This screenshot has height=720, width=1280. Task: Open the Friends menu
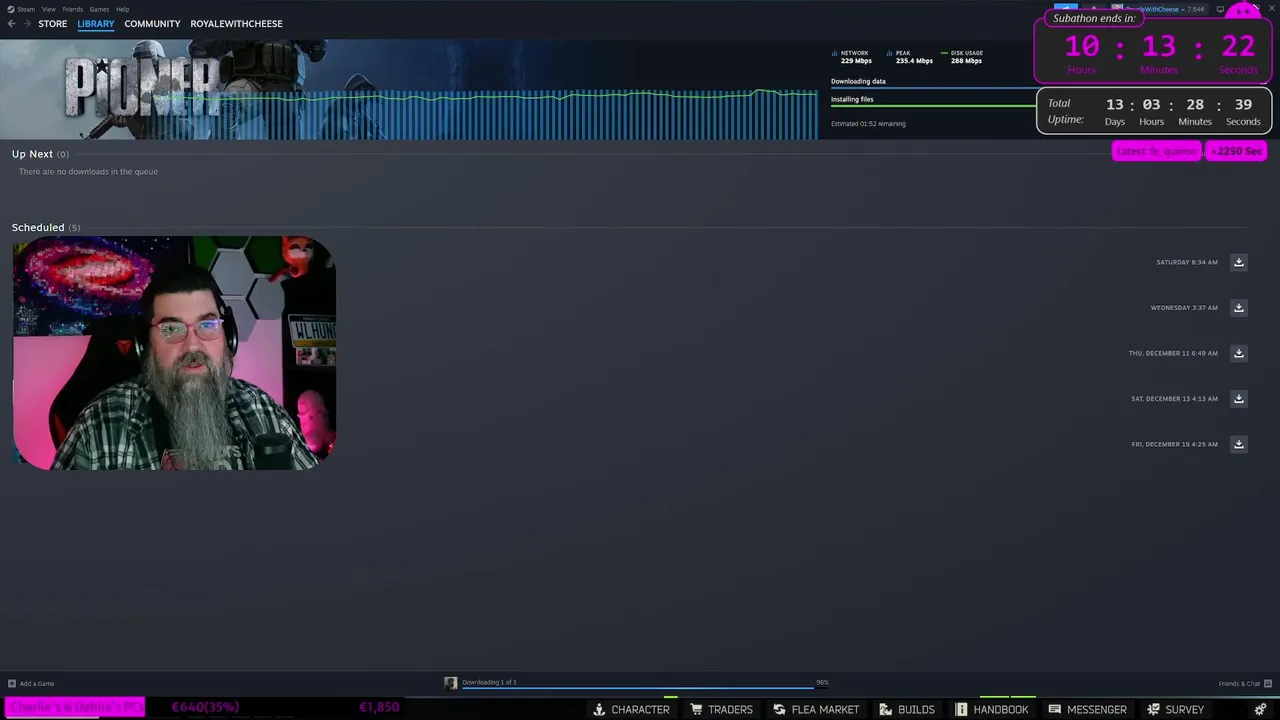[x=73, y=9]
